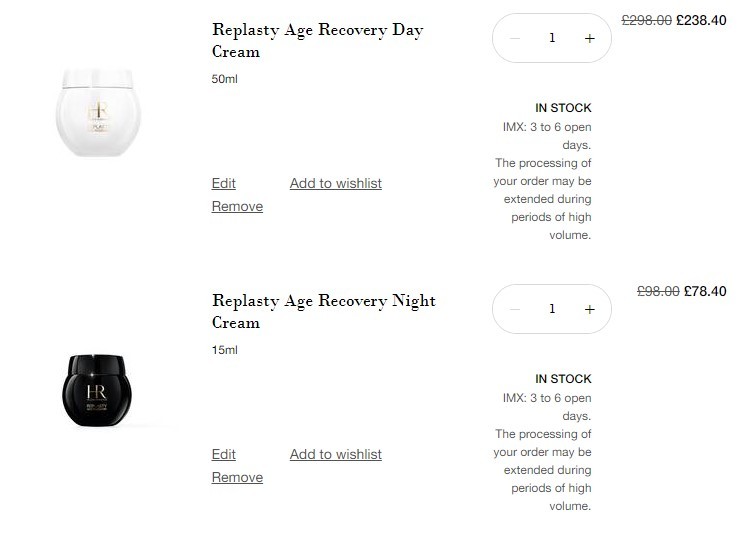This screenshot has width=756, height=540.
Task: Open Replasty Age Recovery Day Cream title
Action: [x=318, y=40]
